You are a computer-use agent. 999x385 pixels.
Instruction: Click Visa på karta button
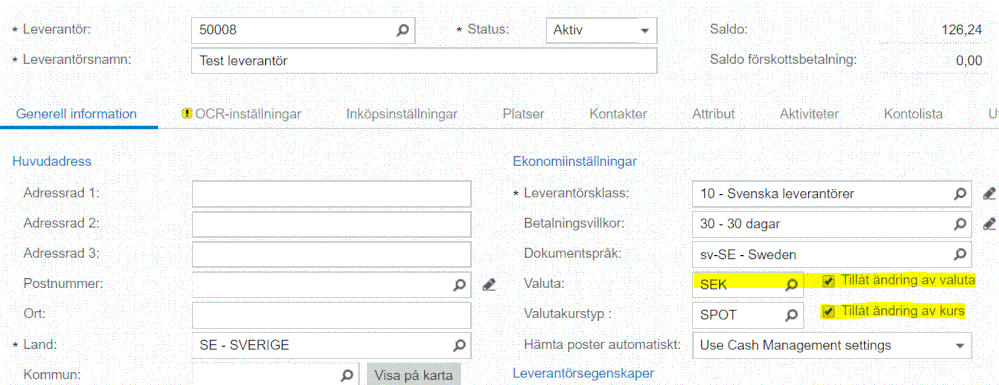413,375
